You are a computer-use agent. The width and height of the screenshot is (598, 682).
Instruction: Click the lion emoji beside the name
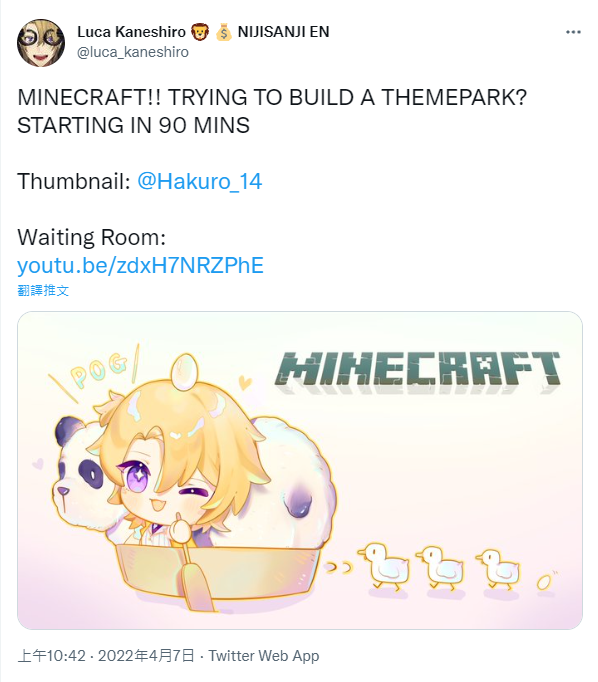[200, 32]
